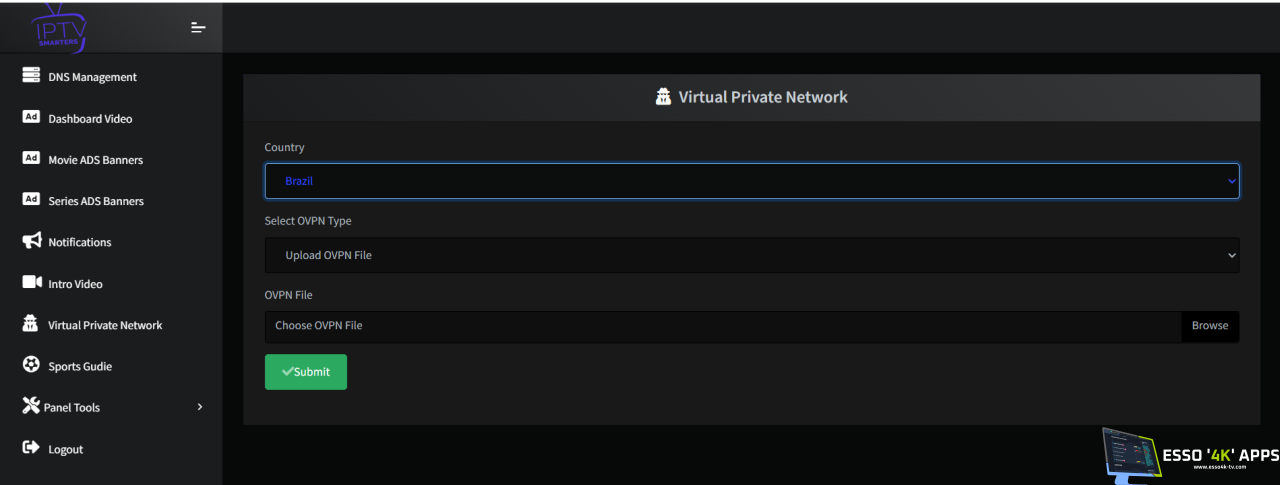Go to Dashboard Video menu entry

tap(90, 119)
